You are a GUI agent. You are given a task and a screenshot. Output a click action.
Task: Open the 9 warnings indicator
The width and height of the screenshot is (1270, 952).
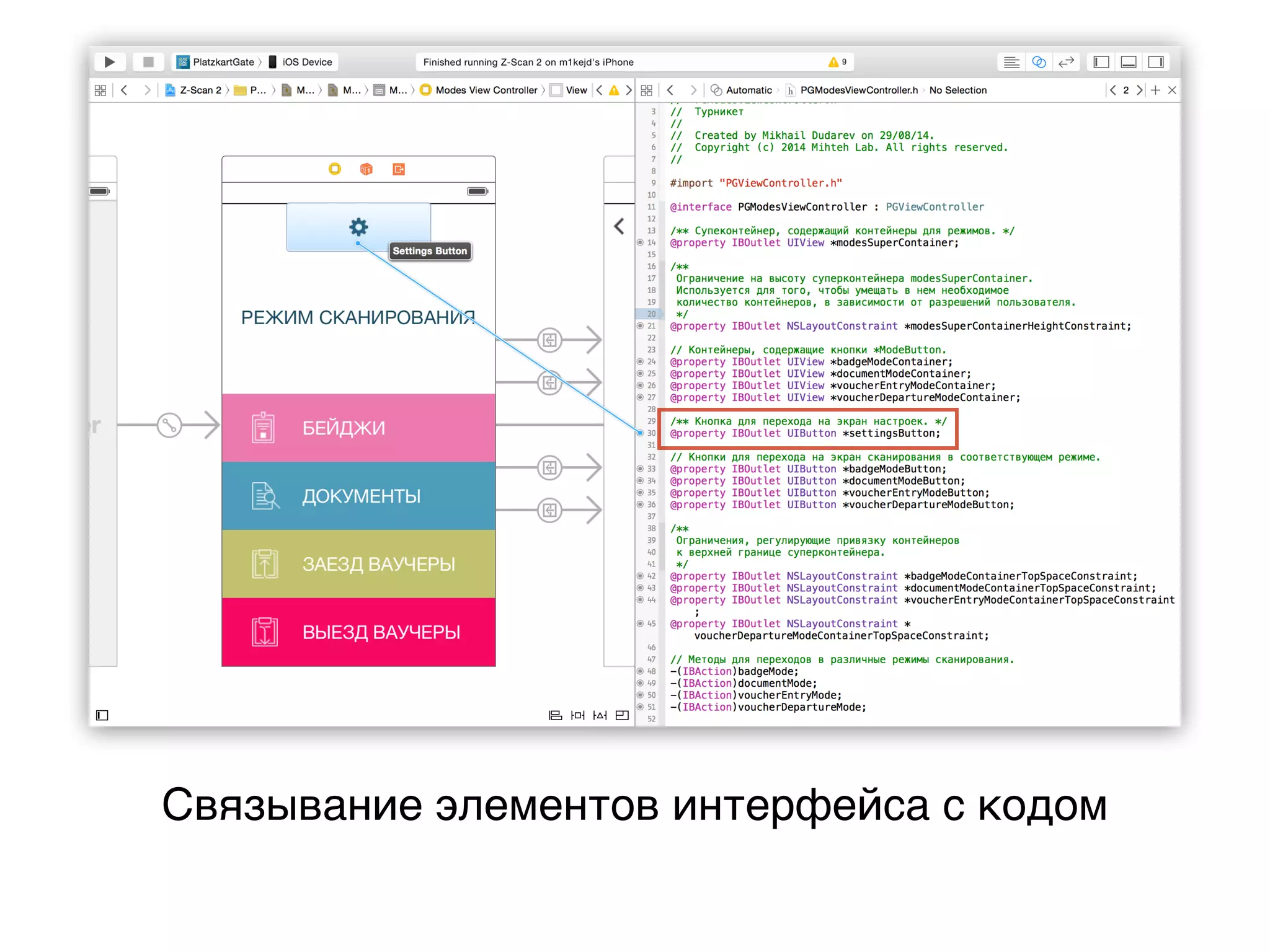click(838, 62)
